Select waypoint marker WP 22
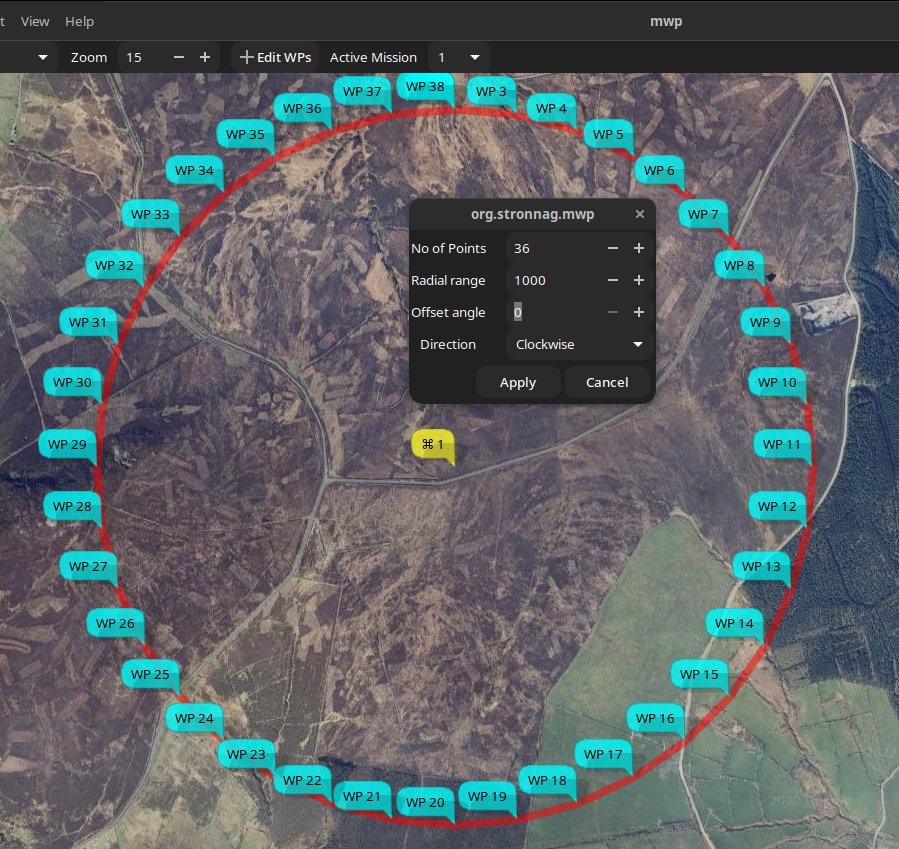 303,781
